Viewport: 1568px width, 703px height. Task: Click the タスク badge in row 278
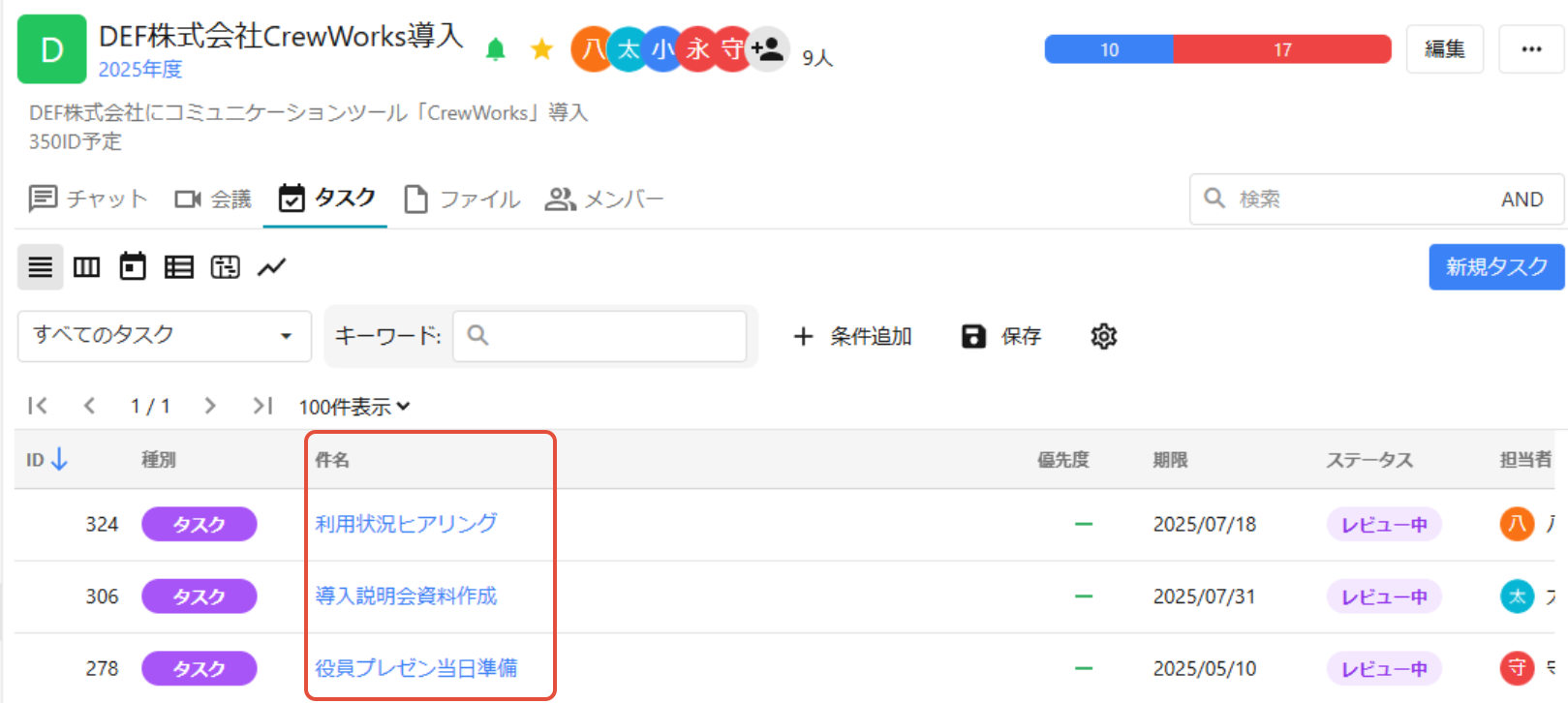coord(200,668)
